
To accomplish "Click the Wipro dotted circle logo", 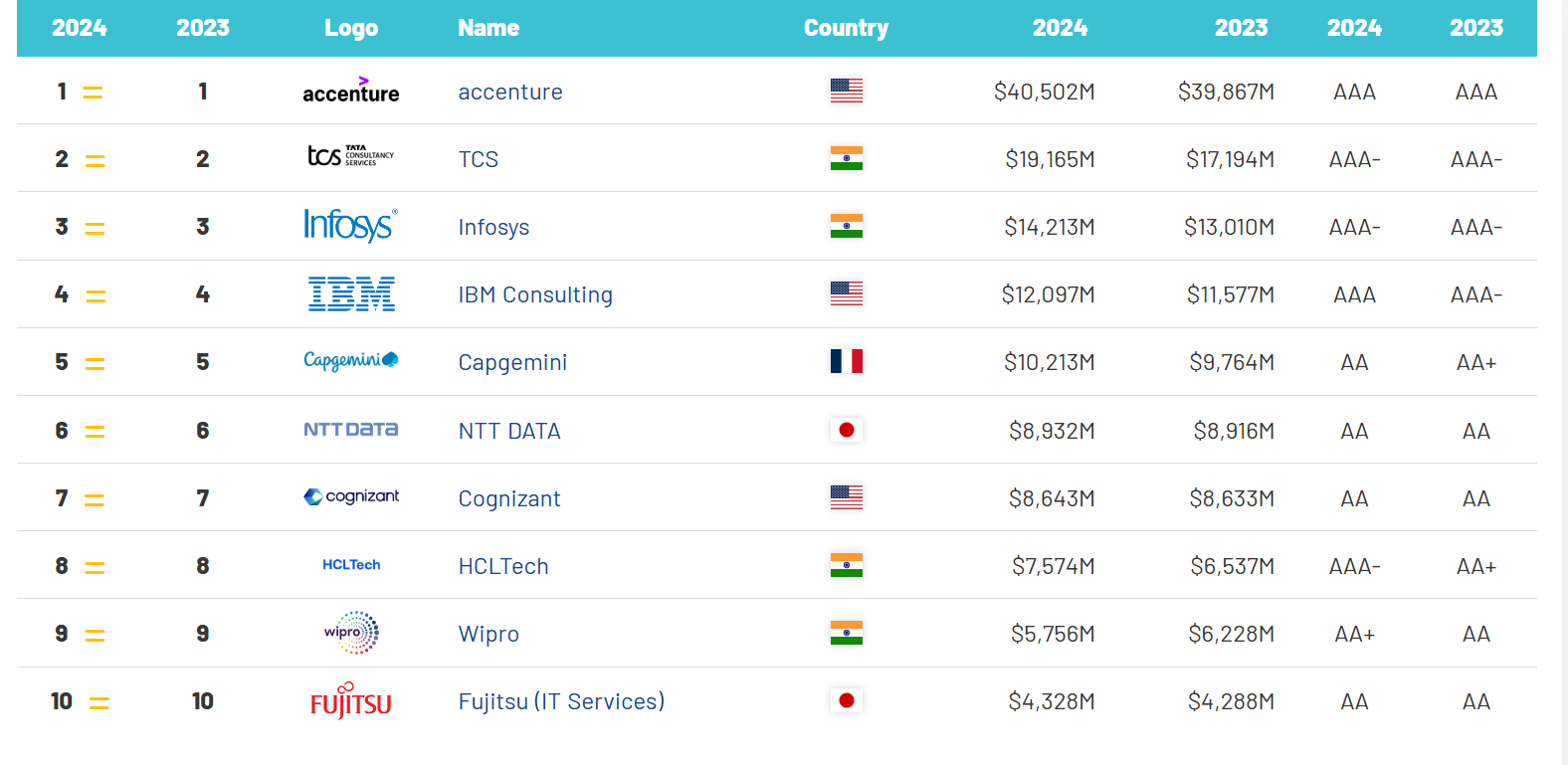I will click(351, 633).
